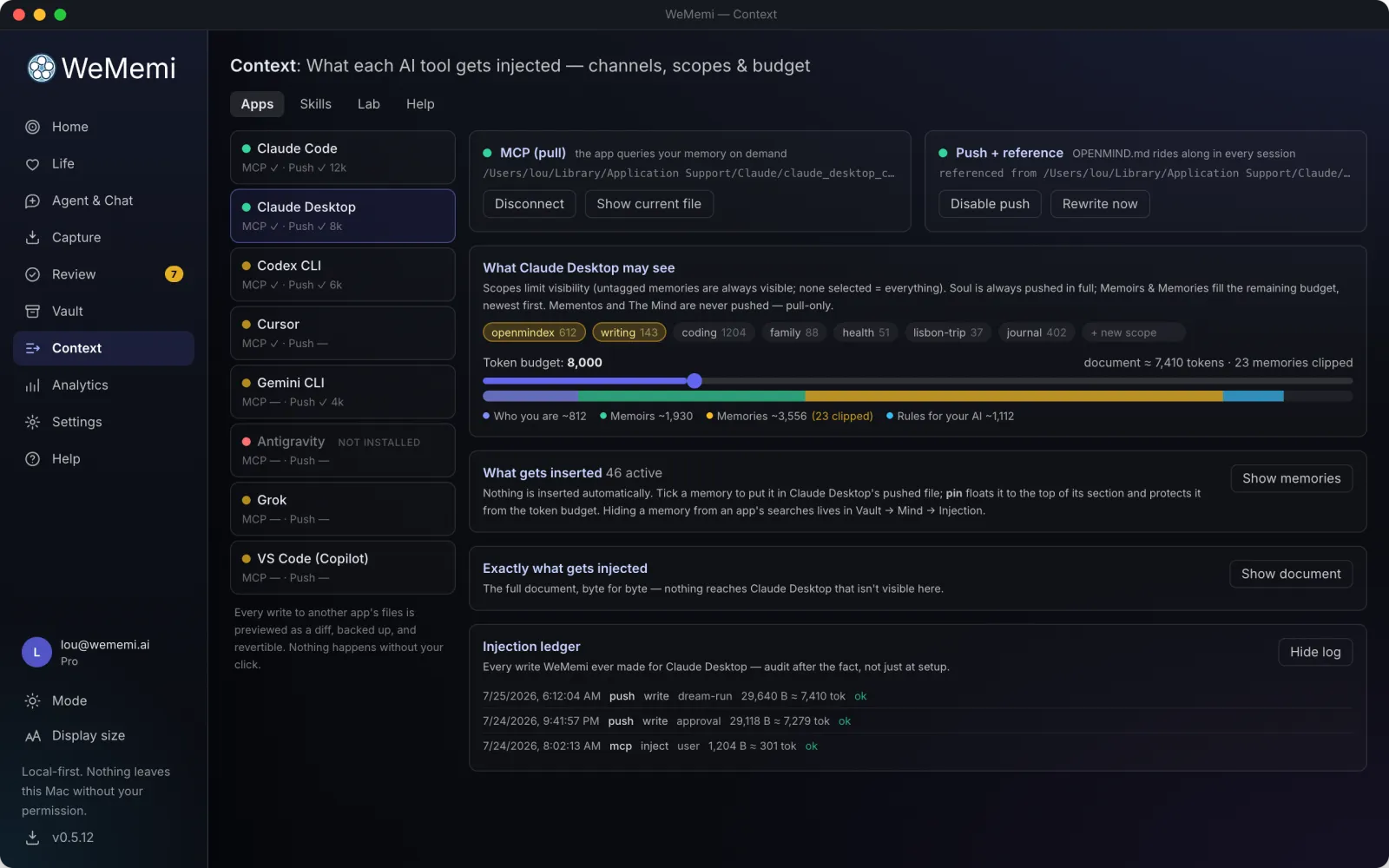
Task: Click the yellow Memories segment of the budget bar
Action: (1014, 396)
